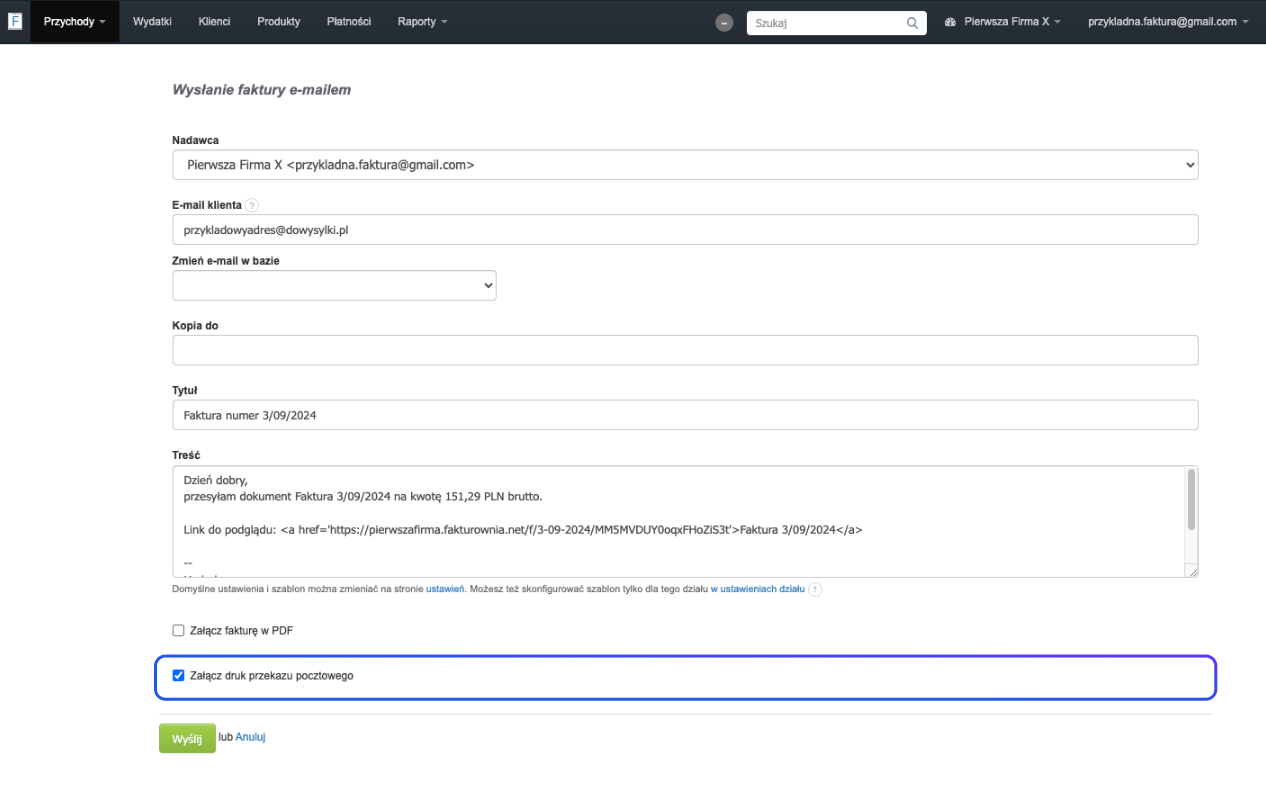Viewport: 1266px width, 785px height.
Task: Expand the Raporty menu
Action: [x=422, y=21]
